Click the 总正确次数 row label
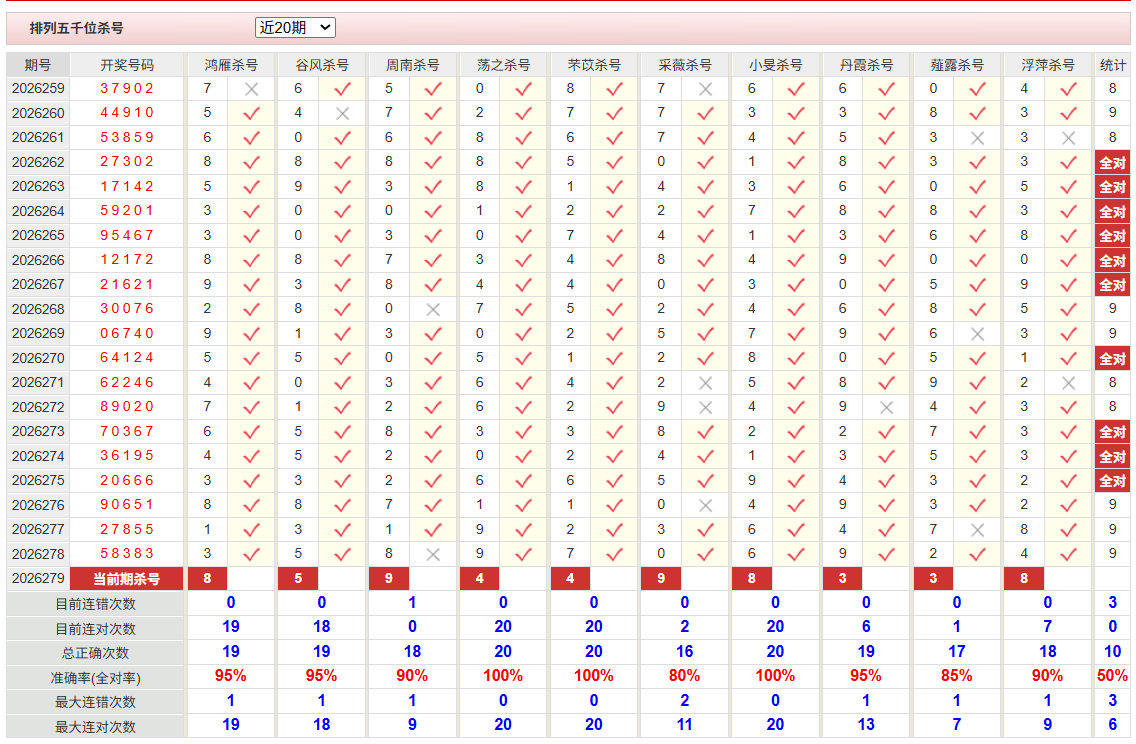This screenshot has width=1136, height=744. [x=95, y=653]
